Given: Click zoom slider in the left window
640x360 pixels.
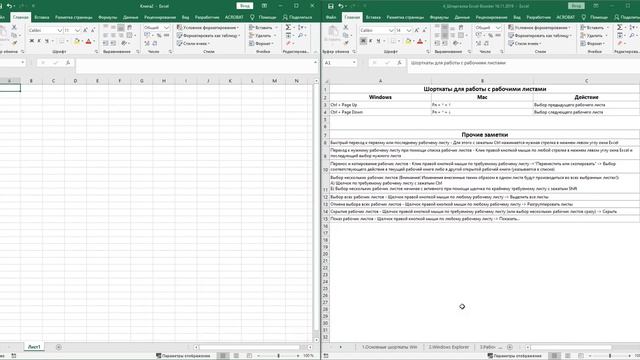Looking at the screenshot, I should (x=278, y=356).
